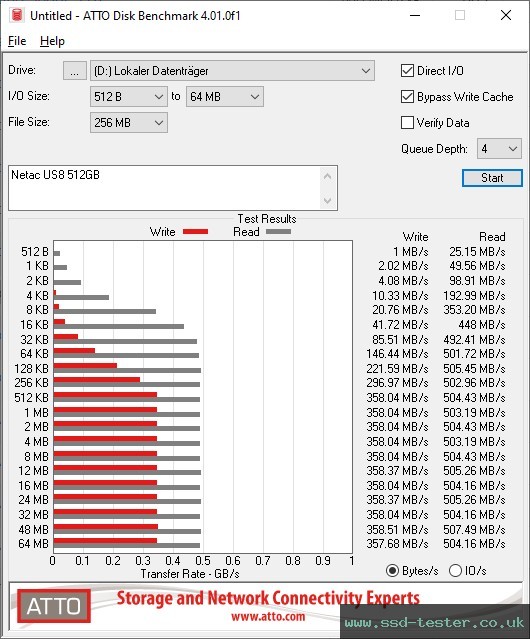530x639 pixels.
Task: Click the Storage and Network Connectivity Experts banner
Action: coord(268,598)
